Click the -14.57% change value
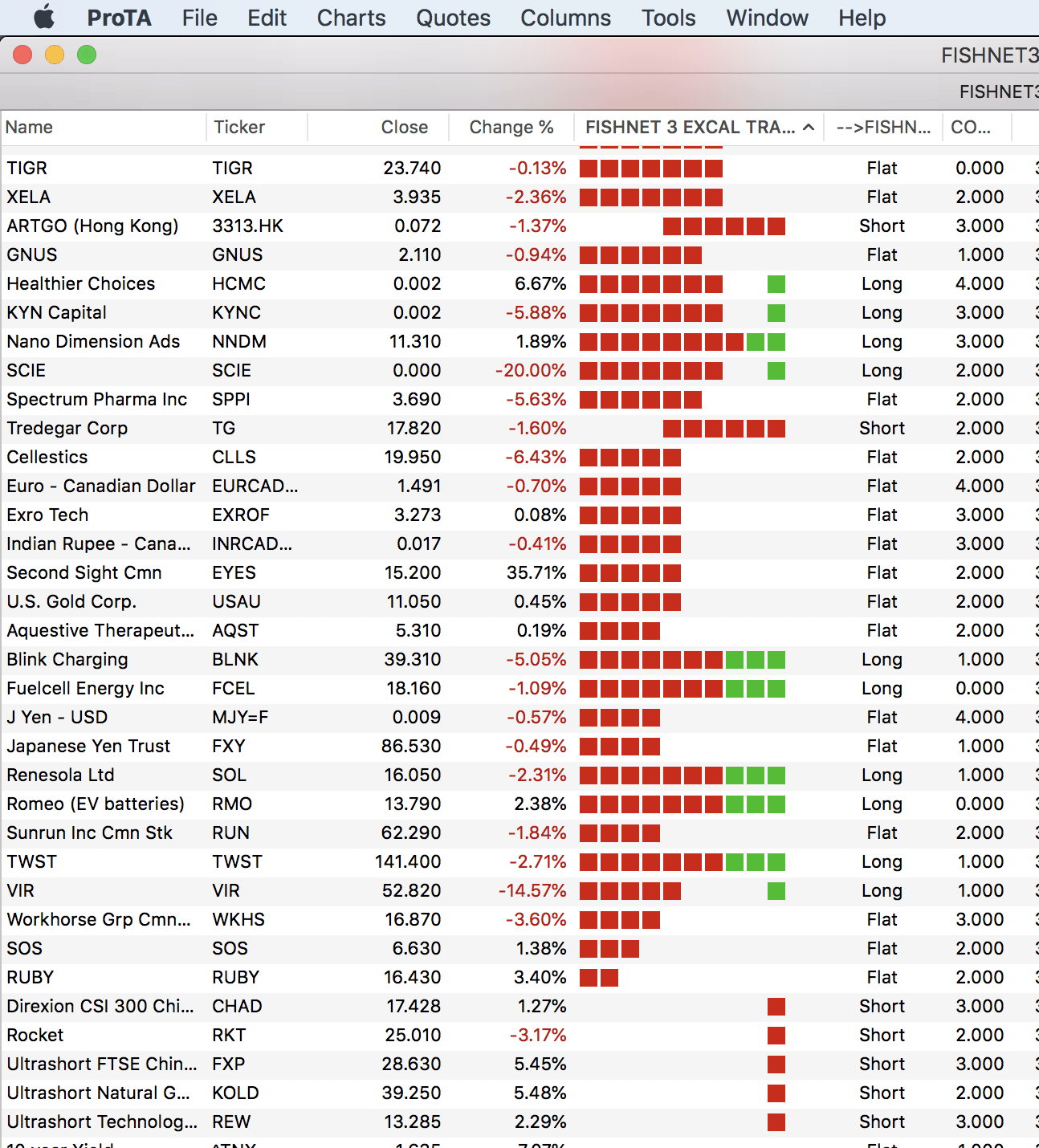The height and width of the screenshot is (1148, 1039). (x=532, y=891)
